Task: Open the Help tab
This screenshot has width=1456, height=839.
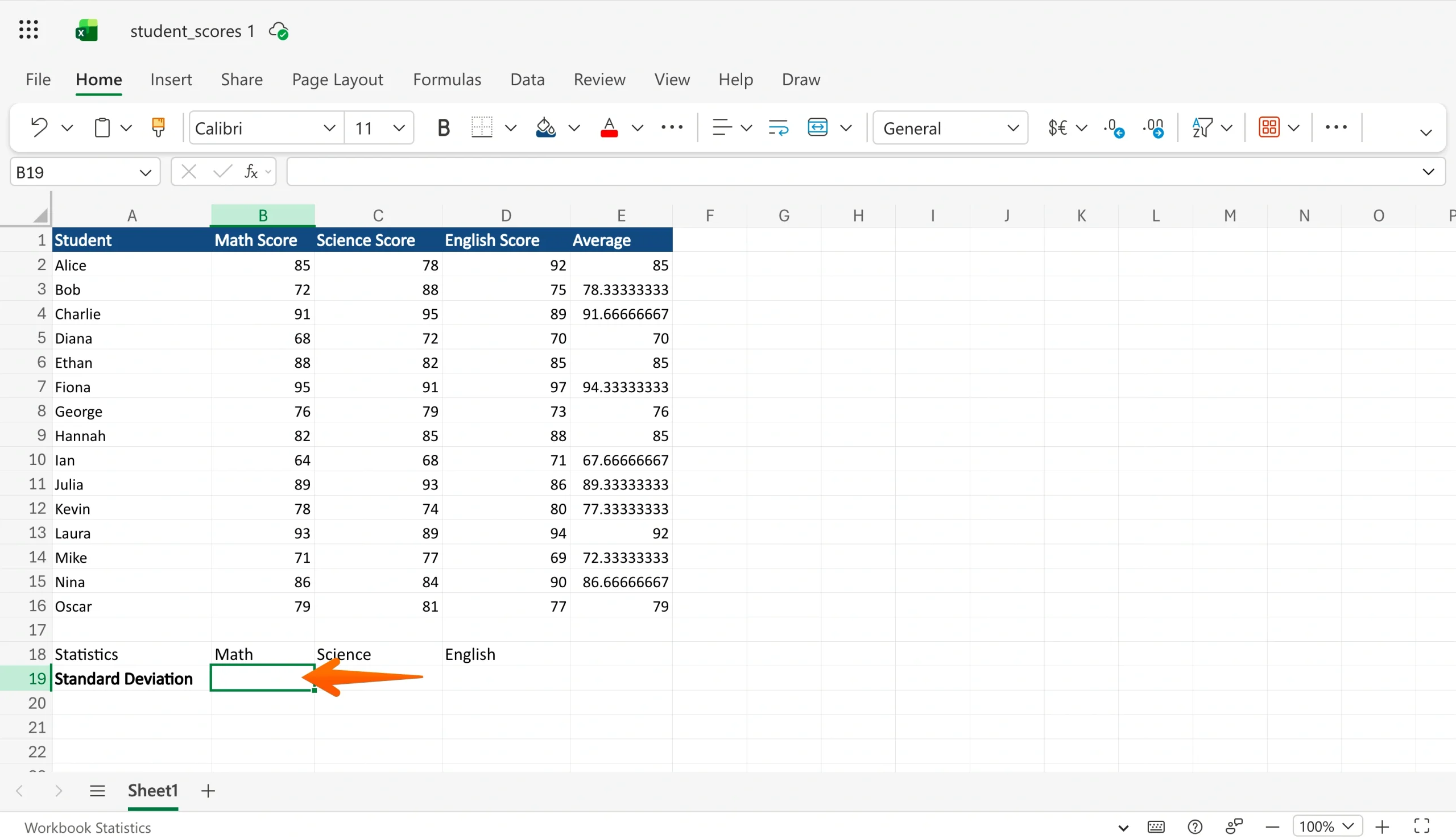Action: click(x=735, y=80)
